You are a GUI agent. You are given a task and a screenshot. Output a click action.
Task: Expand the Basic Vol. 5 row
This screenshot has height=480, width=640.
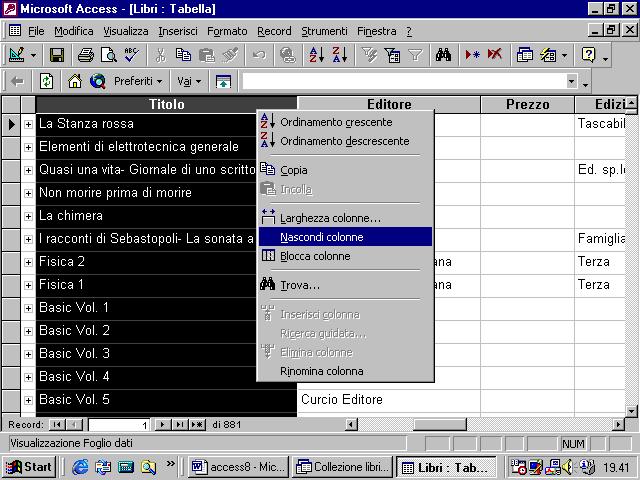point(28,400)
